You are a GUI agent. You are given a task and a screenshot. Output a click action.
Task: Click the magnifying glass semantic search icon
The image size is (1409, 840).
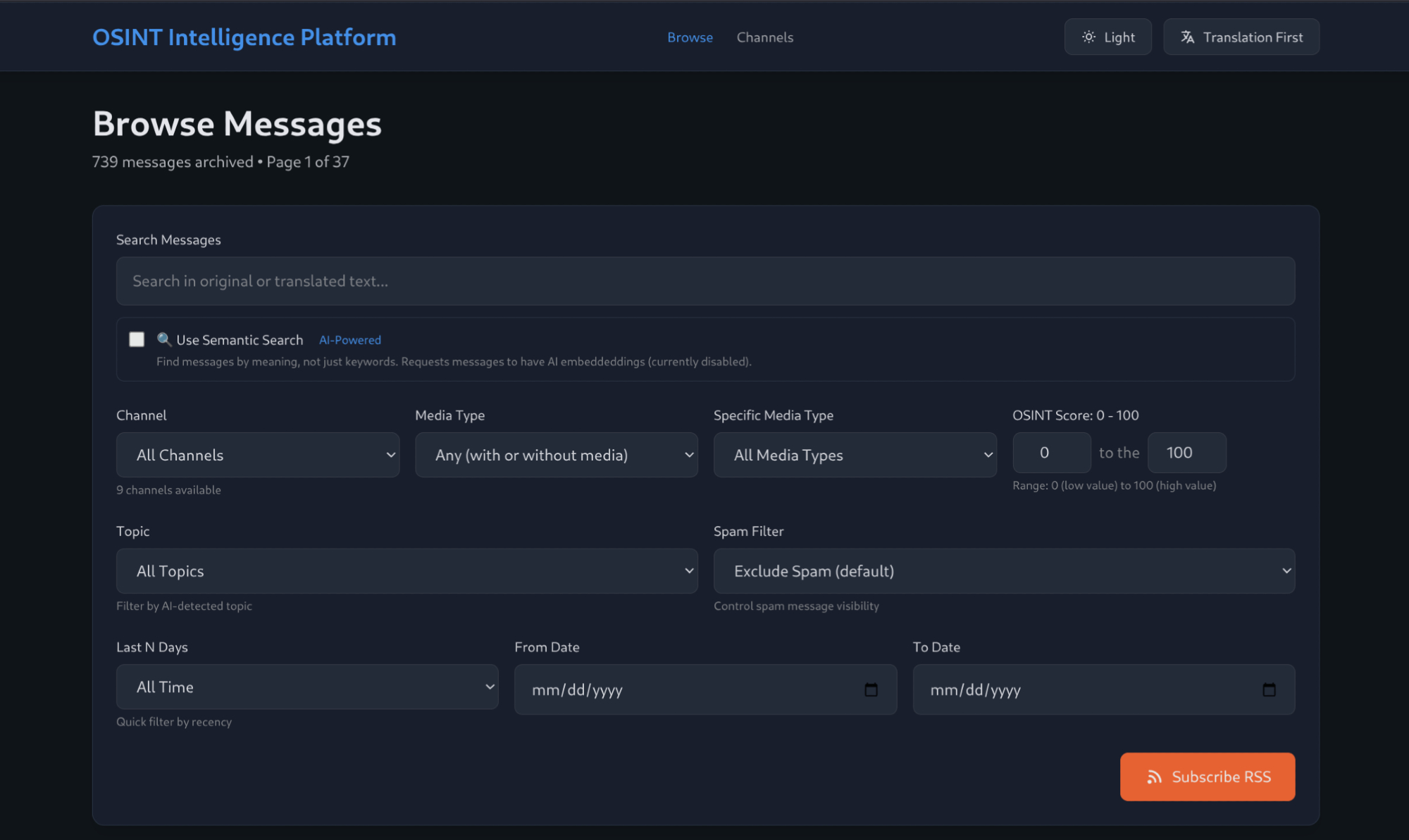164,339
